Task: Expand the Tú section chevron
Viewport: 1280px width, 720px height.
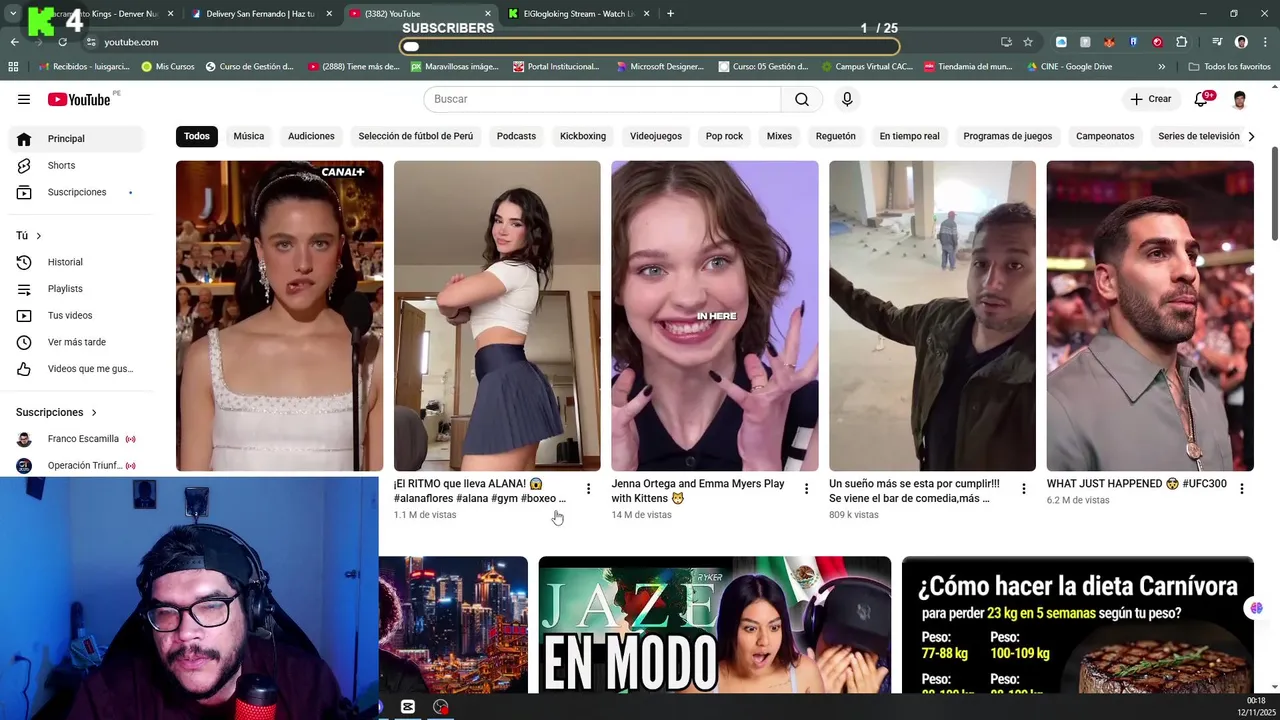Action: coord(39,236)
